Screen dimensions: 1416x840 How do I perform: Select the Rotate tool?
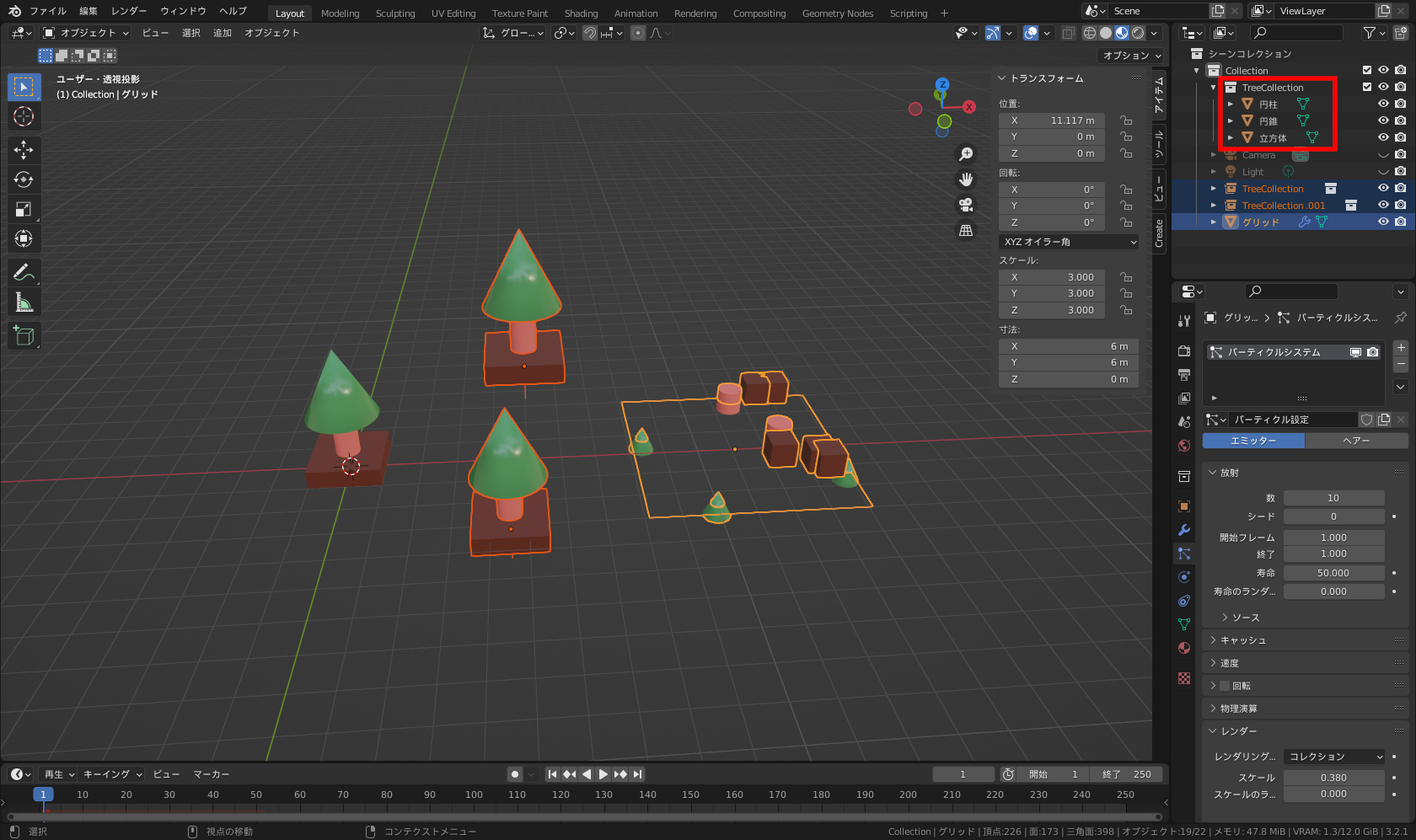click(x=24, y=179)
